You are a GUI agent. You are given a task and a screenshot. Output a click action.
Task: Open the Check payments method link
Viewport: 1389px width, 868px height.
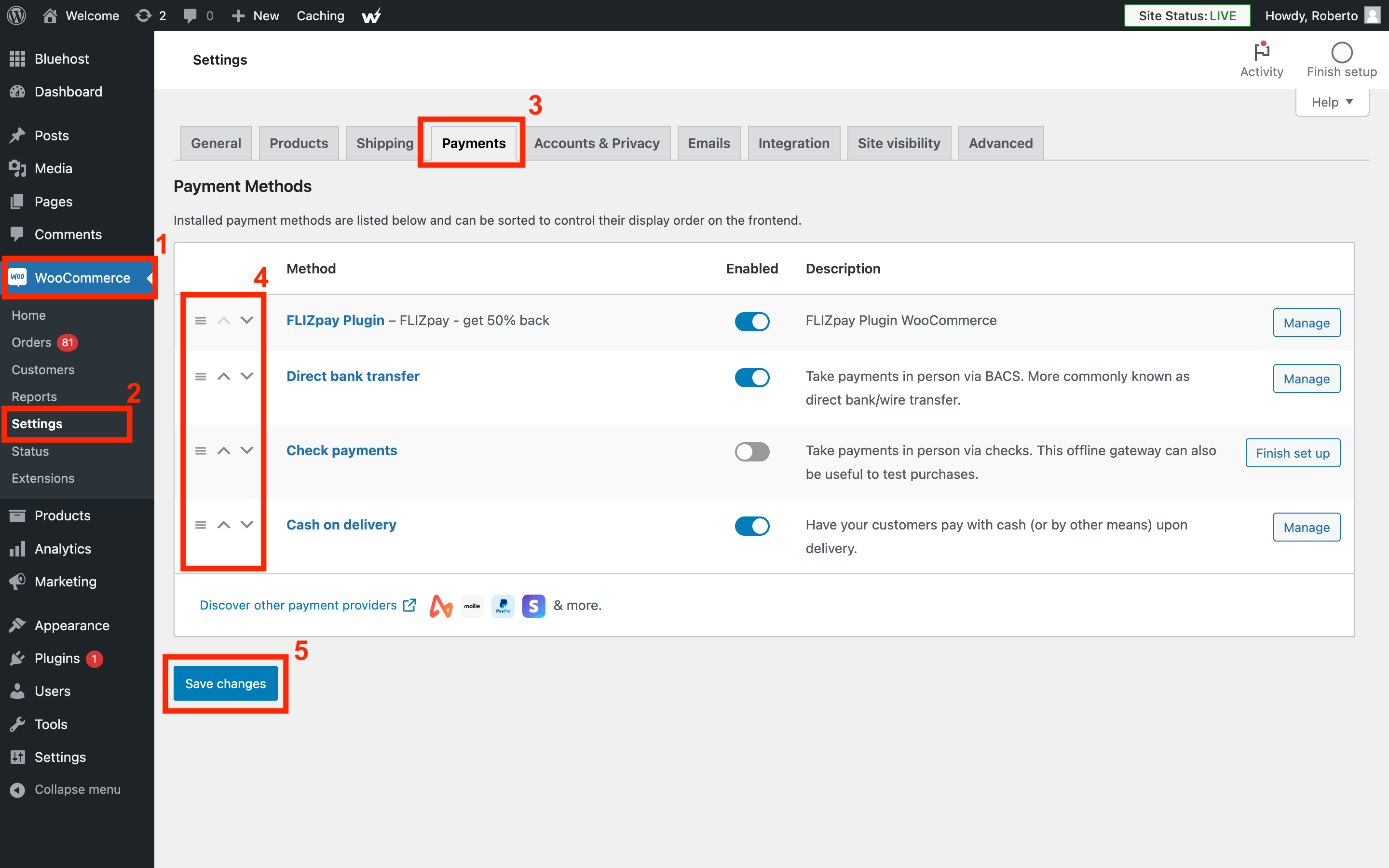tap(341, 451)
